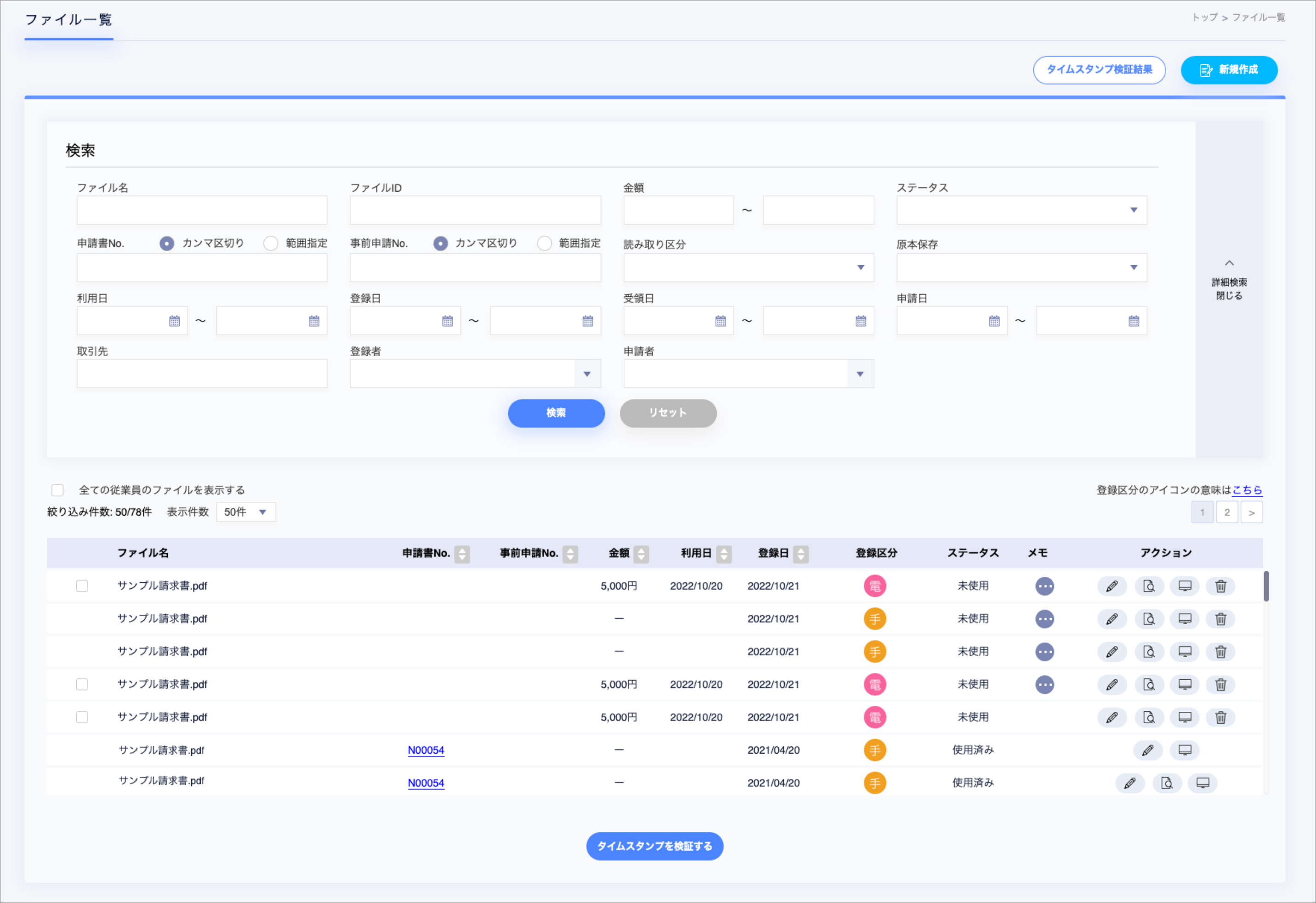Screen dimensions: 1316x903
Task: Click the maximum 金額 input field
Action: click(818, 210)
